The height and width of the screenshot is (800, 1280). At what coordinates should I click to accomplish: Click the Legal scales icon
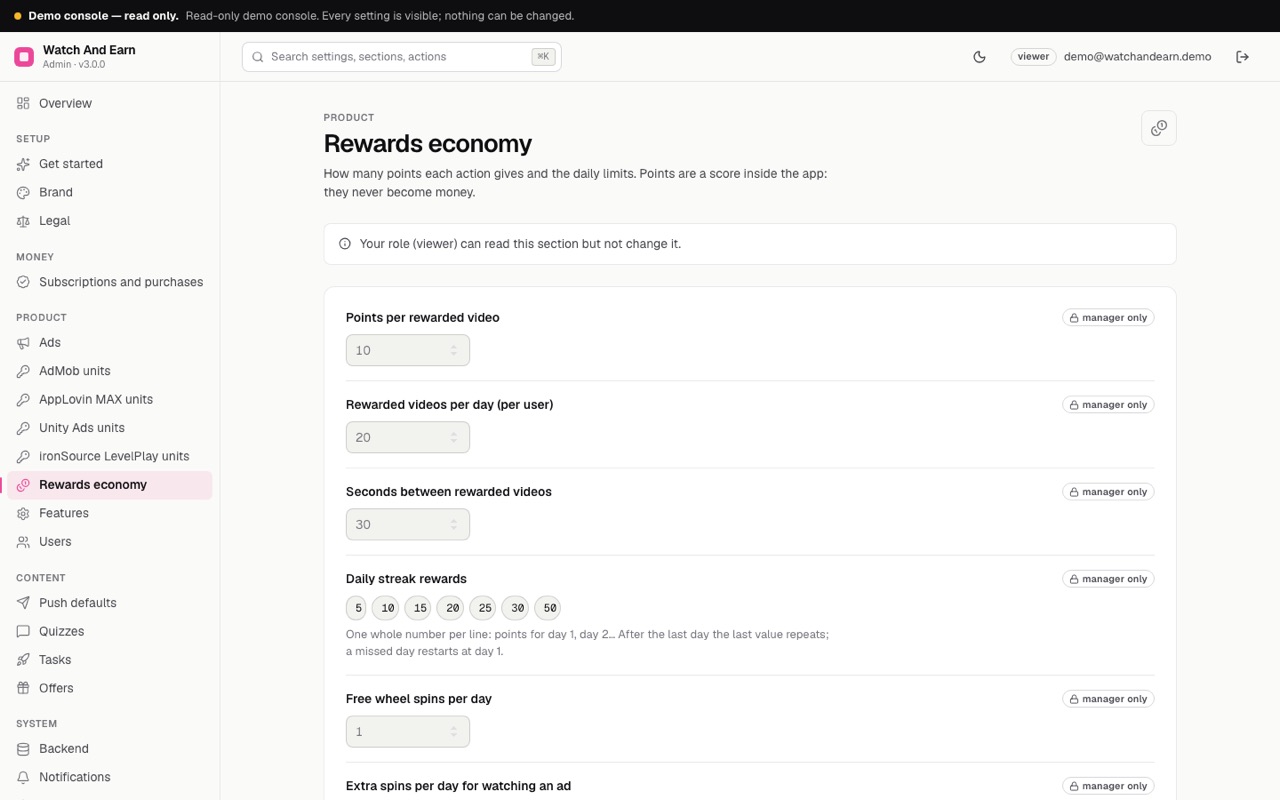click(23, 221)
